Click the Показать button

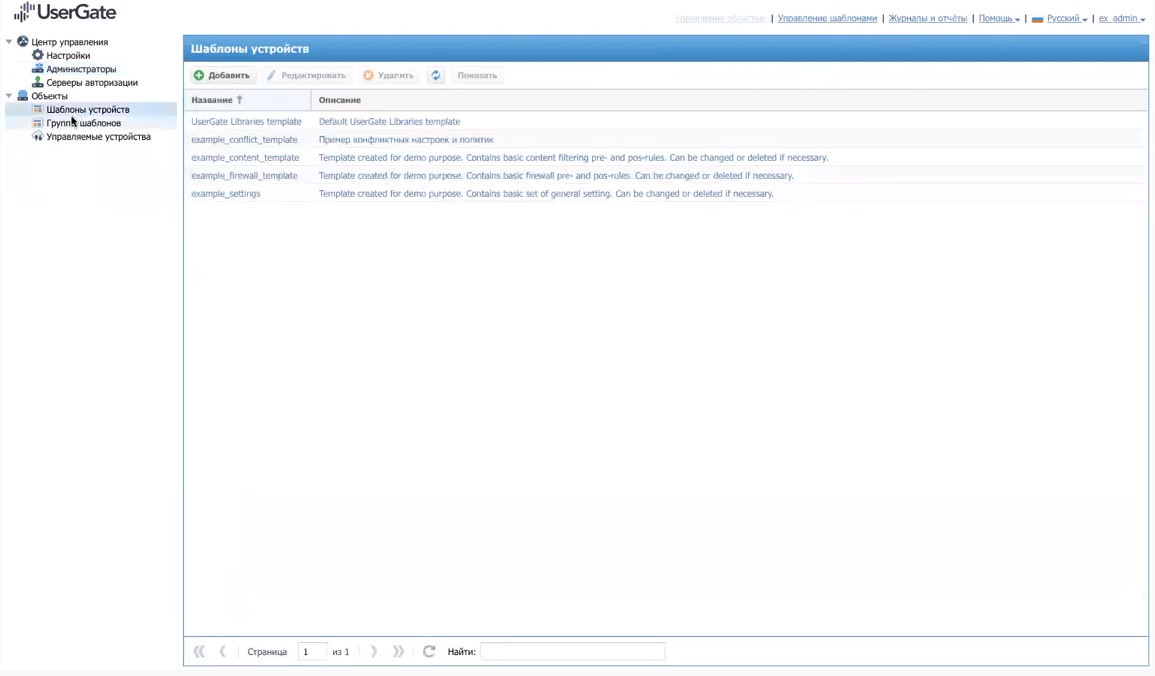[x=477, y=75]
